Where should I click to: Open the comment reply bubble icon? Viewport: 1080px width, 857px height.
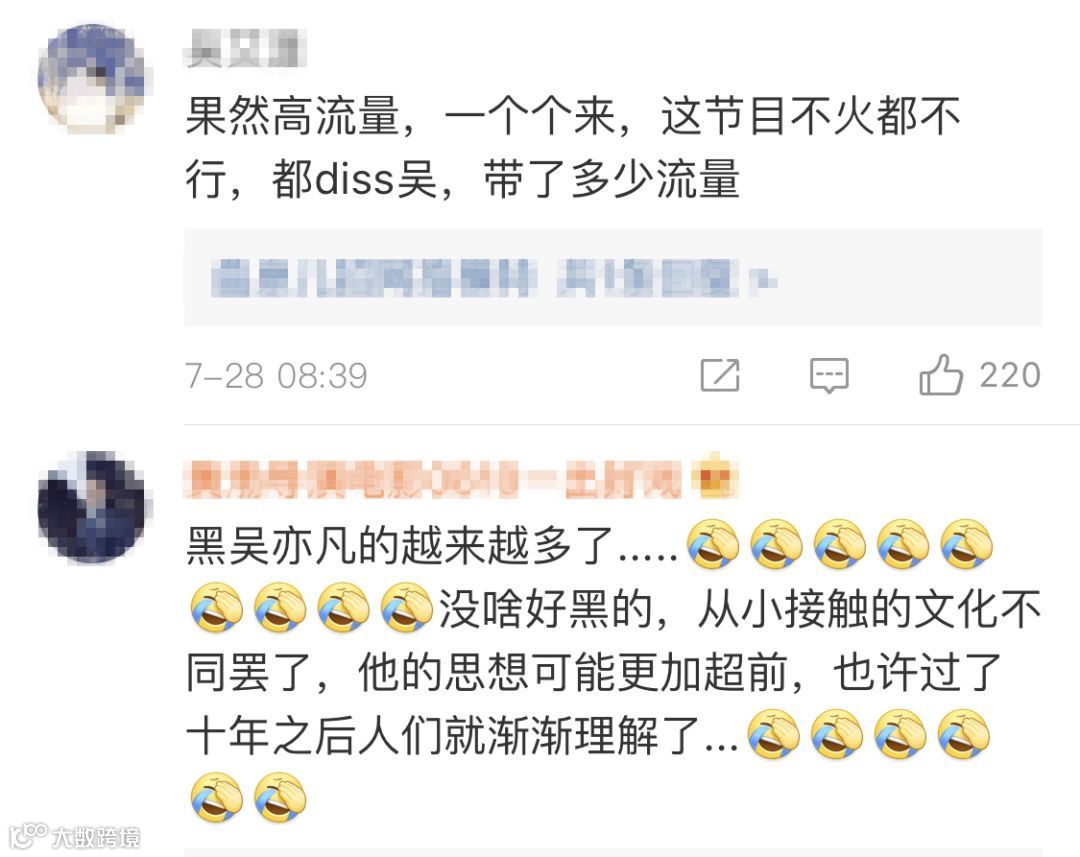(829, 376)
